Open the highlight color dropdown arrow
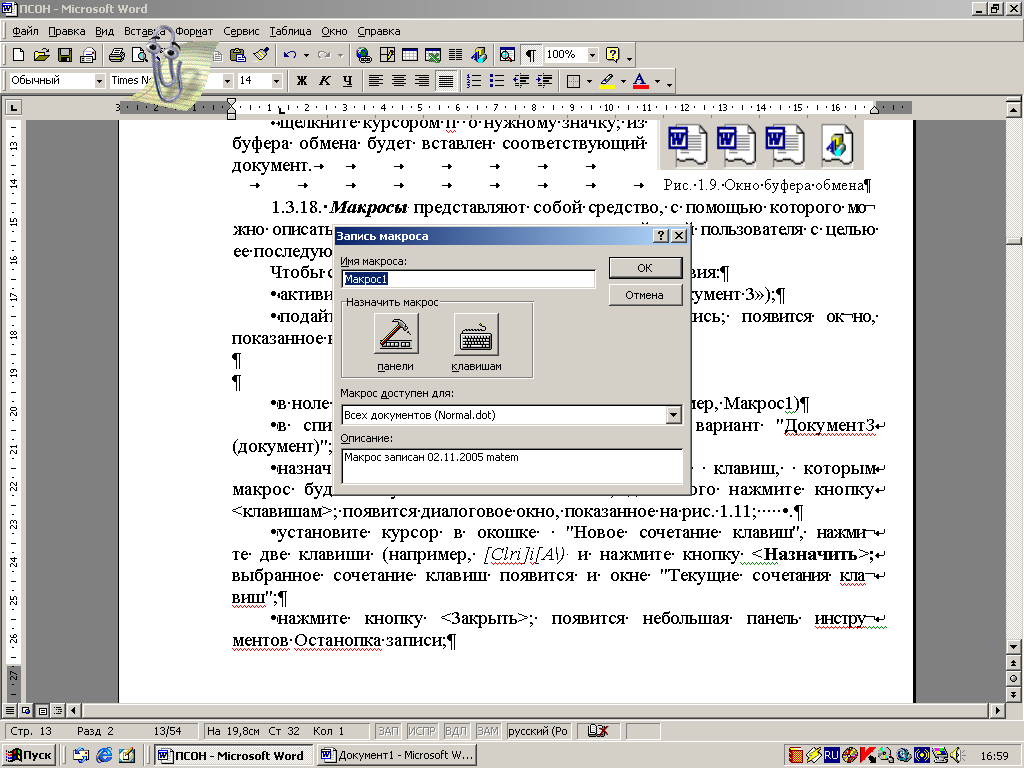 pyautogui.click(x=622, y=81)
